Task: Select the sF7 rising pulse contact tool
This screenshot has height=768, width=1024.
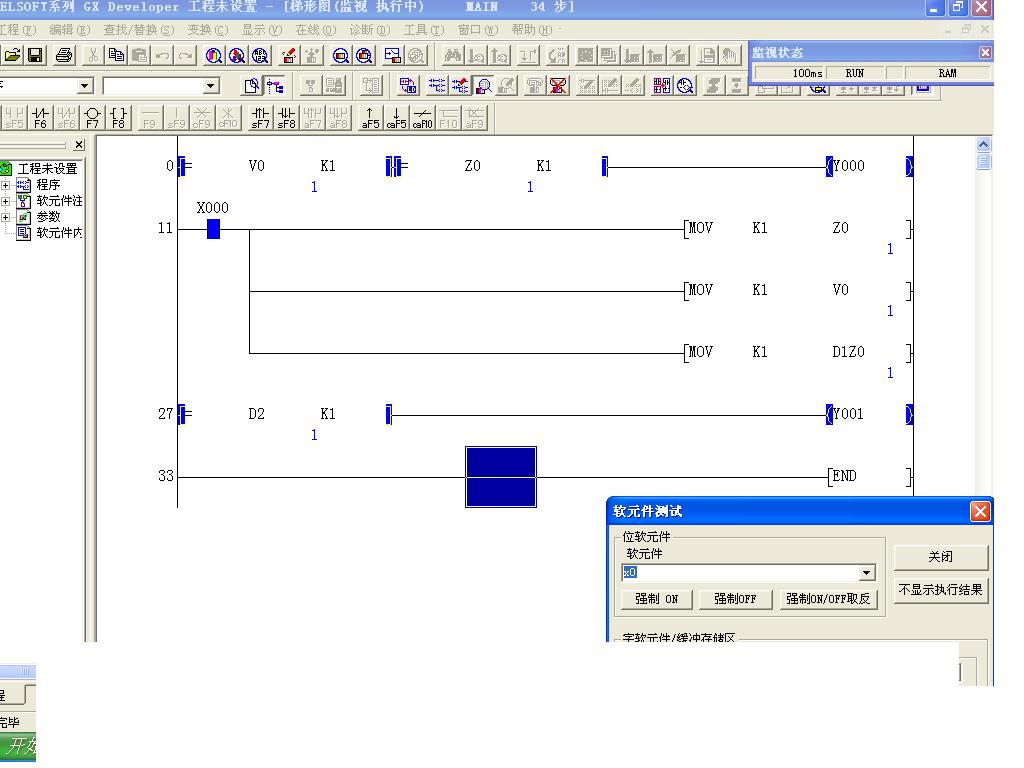Action: coord(260,118)
